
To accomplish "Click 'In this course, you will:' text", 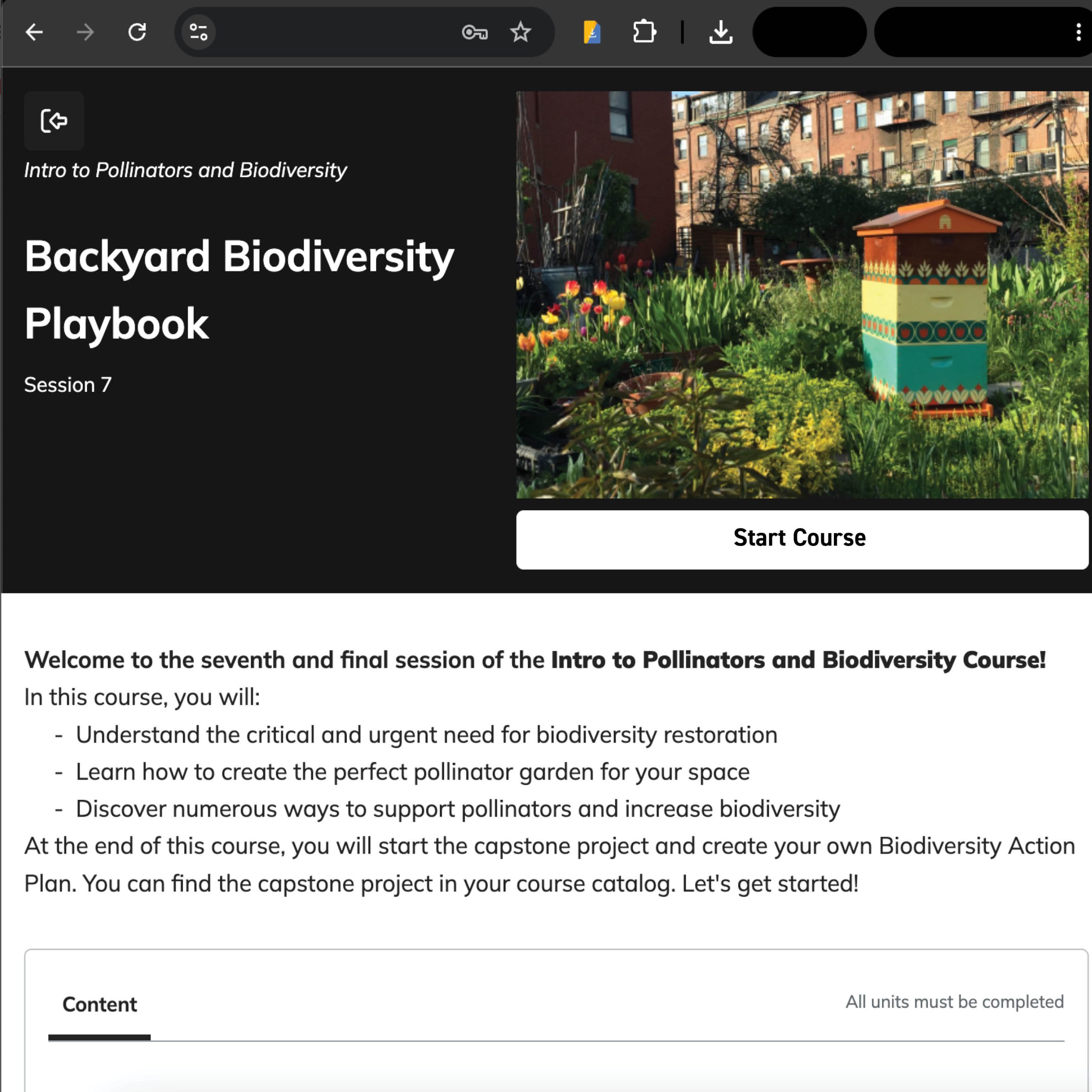I will tap(142, 697).
